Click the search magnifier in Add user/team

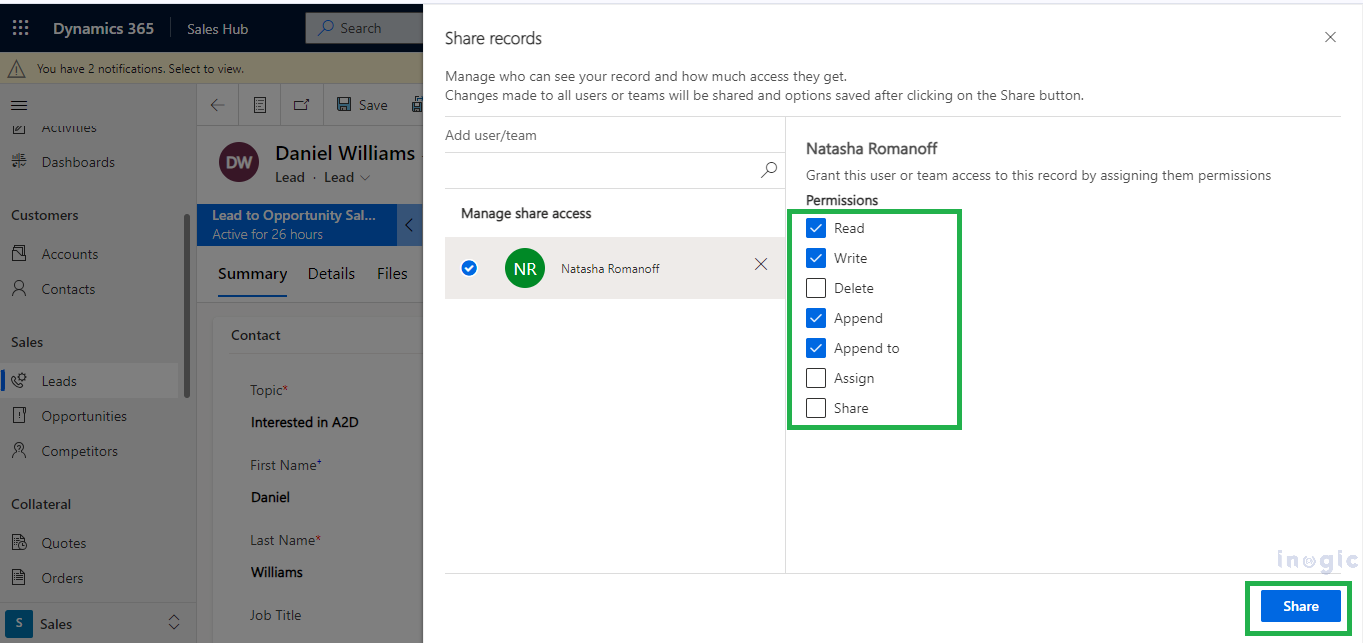768,170
